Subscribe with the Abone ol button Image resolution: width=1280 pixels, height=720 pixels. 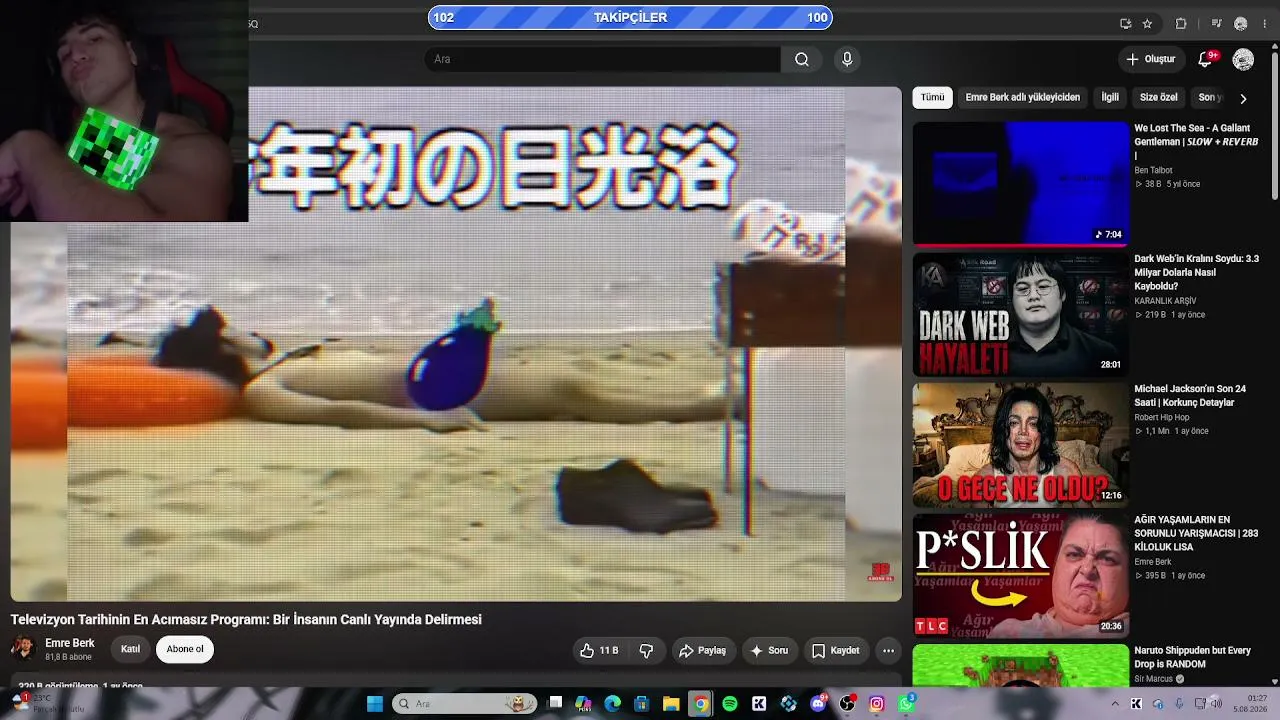[185, 650]
